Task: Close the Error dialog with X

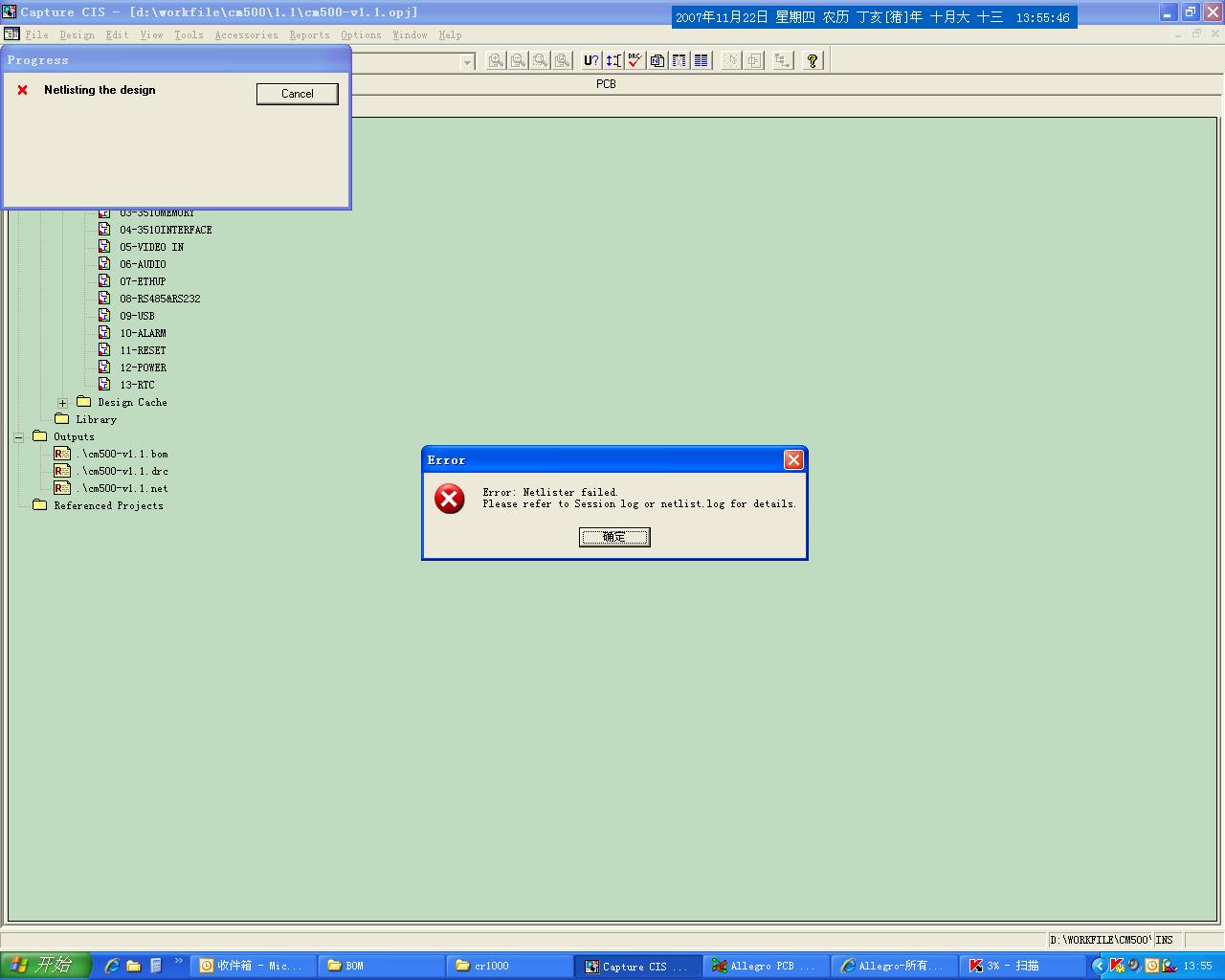Action: tap(793, 460)
